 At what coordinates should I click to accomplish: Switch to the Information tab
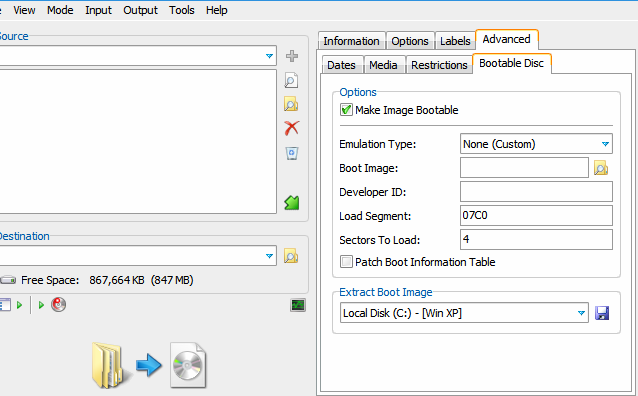[x=352, y=41]
